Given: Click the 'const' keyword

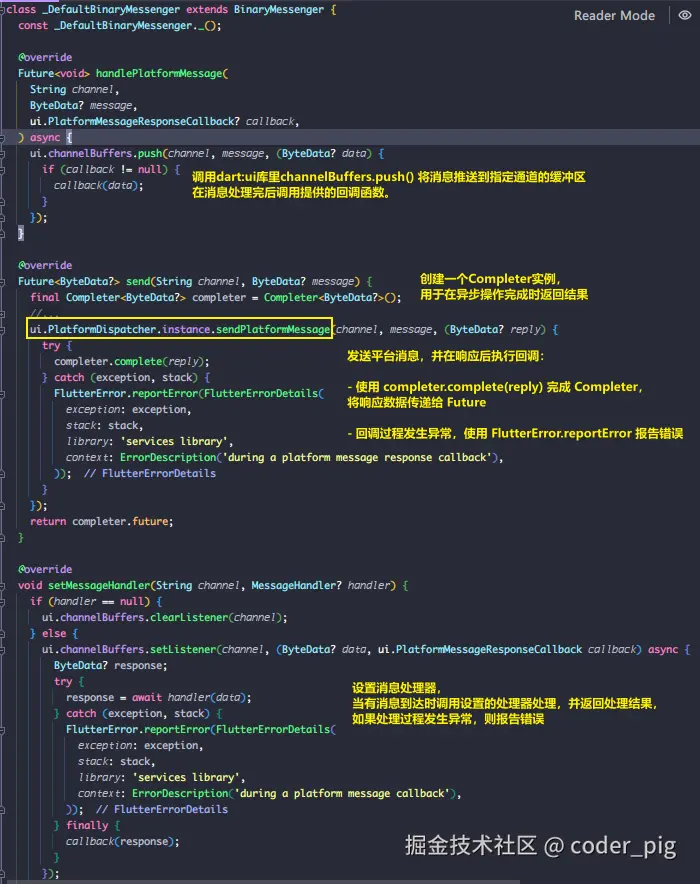Looking at the screenshot, I should 33,25.
